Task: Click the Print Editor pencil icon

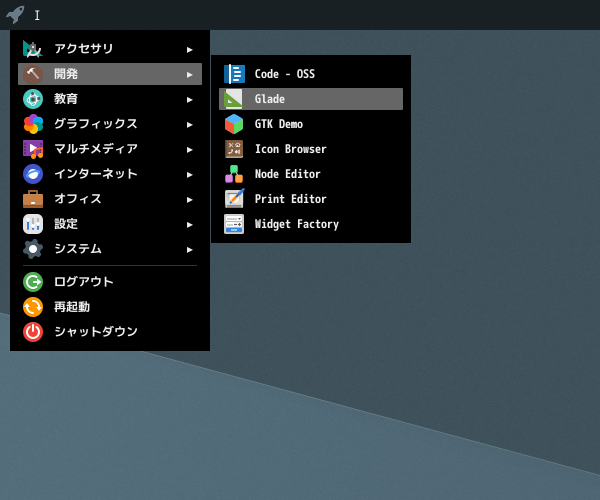Action: click(234, 199)
